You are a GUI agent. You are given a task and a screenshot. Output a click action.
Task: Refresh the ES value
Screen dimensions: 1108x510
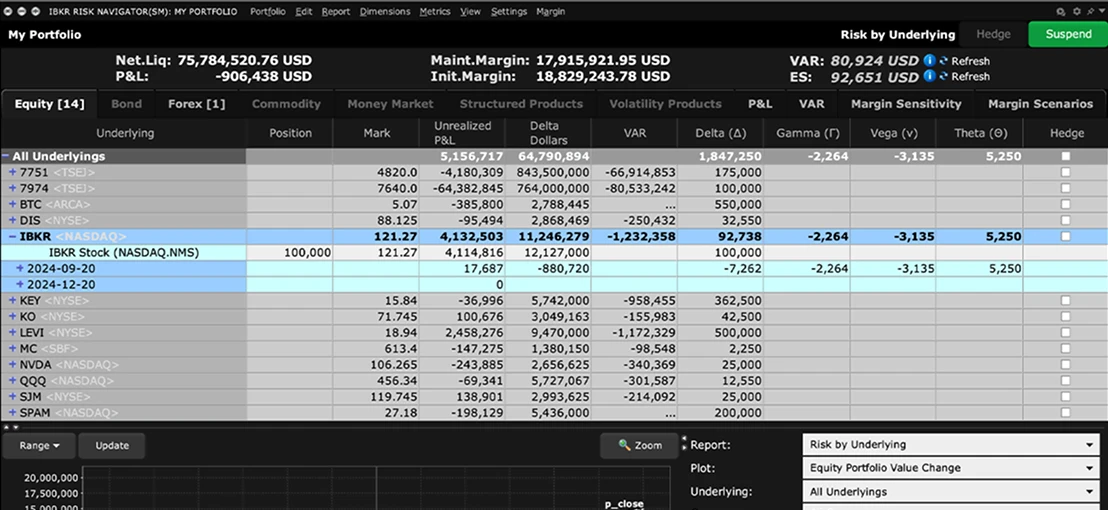(x=965, y=76)
